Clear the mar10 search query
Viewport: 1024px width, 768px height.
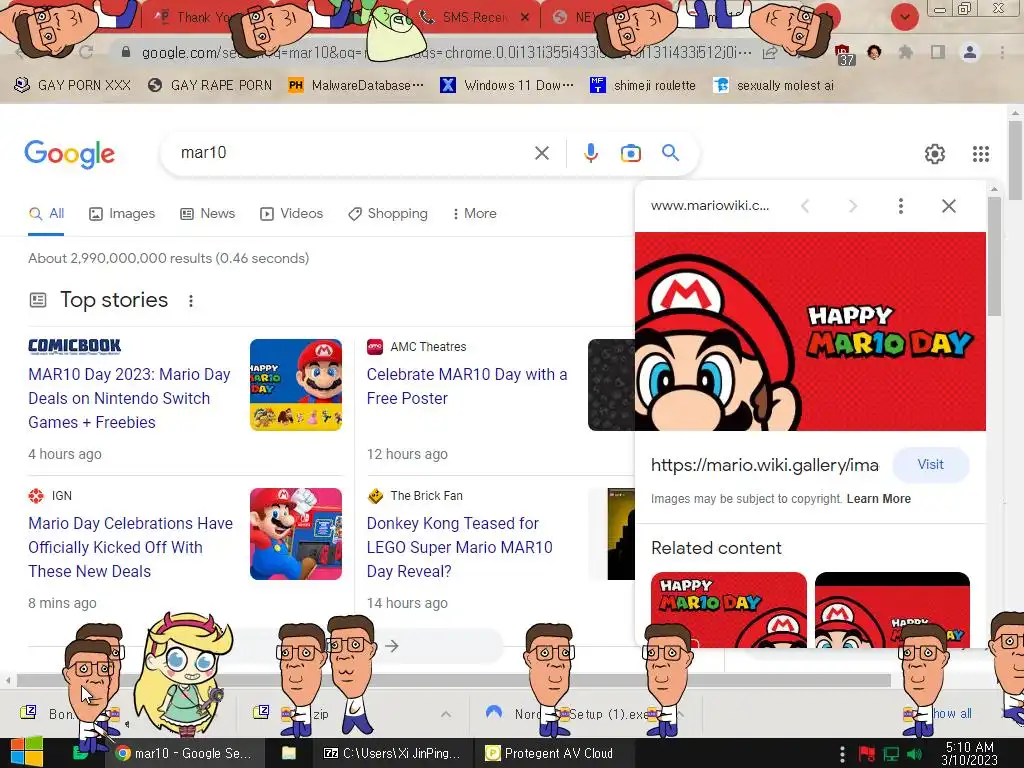tap(541, 153)
